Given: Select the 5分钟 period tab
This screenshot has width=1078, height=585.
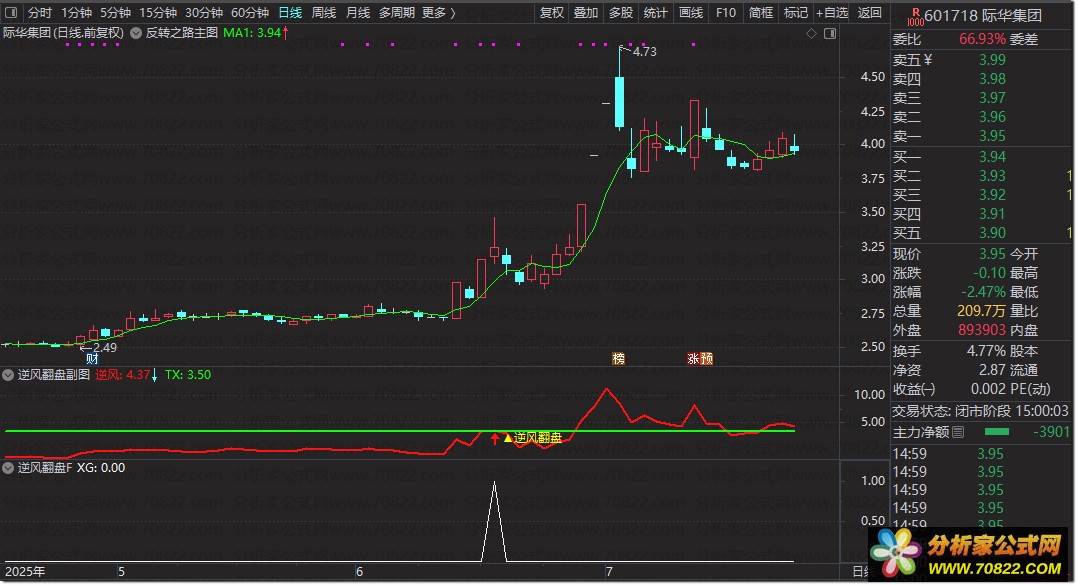Looking at the screenshot, I should [115, 12].
